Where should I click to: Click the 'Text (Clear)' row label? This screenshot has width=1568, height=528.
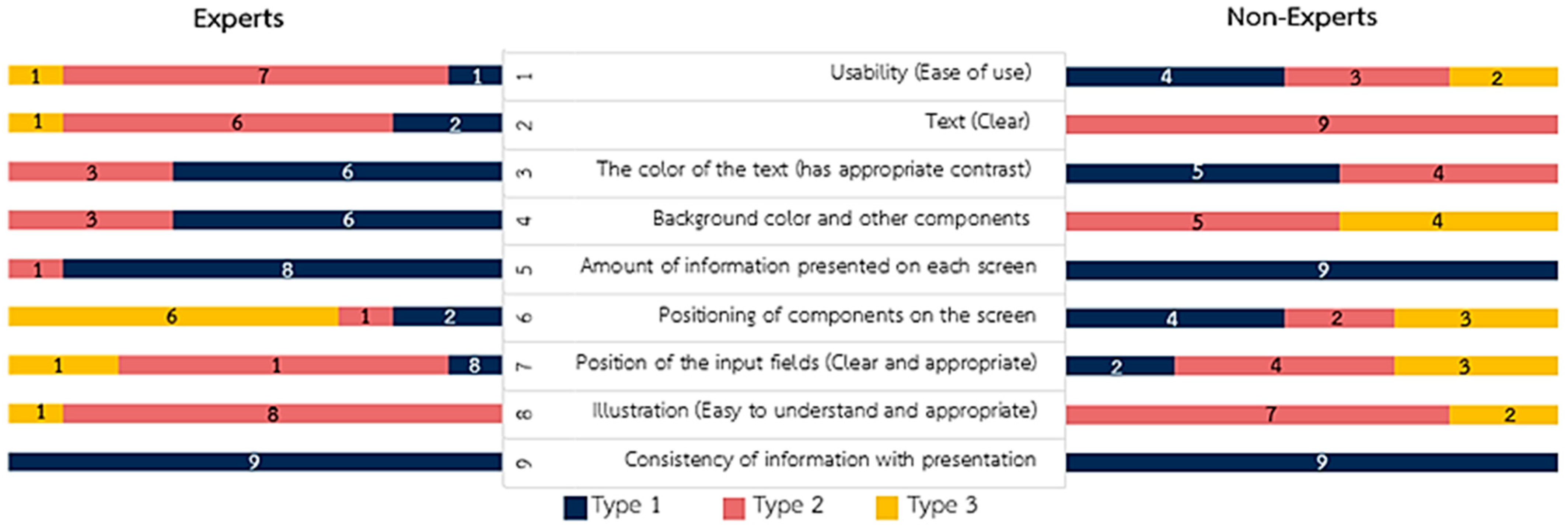coord(977,121)
